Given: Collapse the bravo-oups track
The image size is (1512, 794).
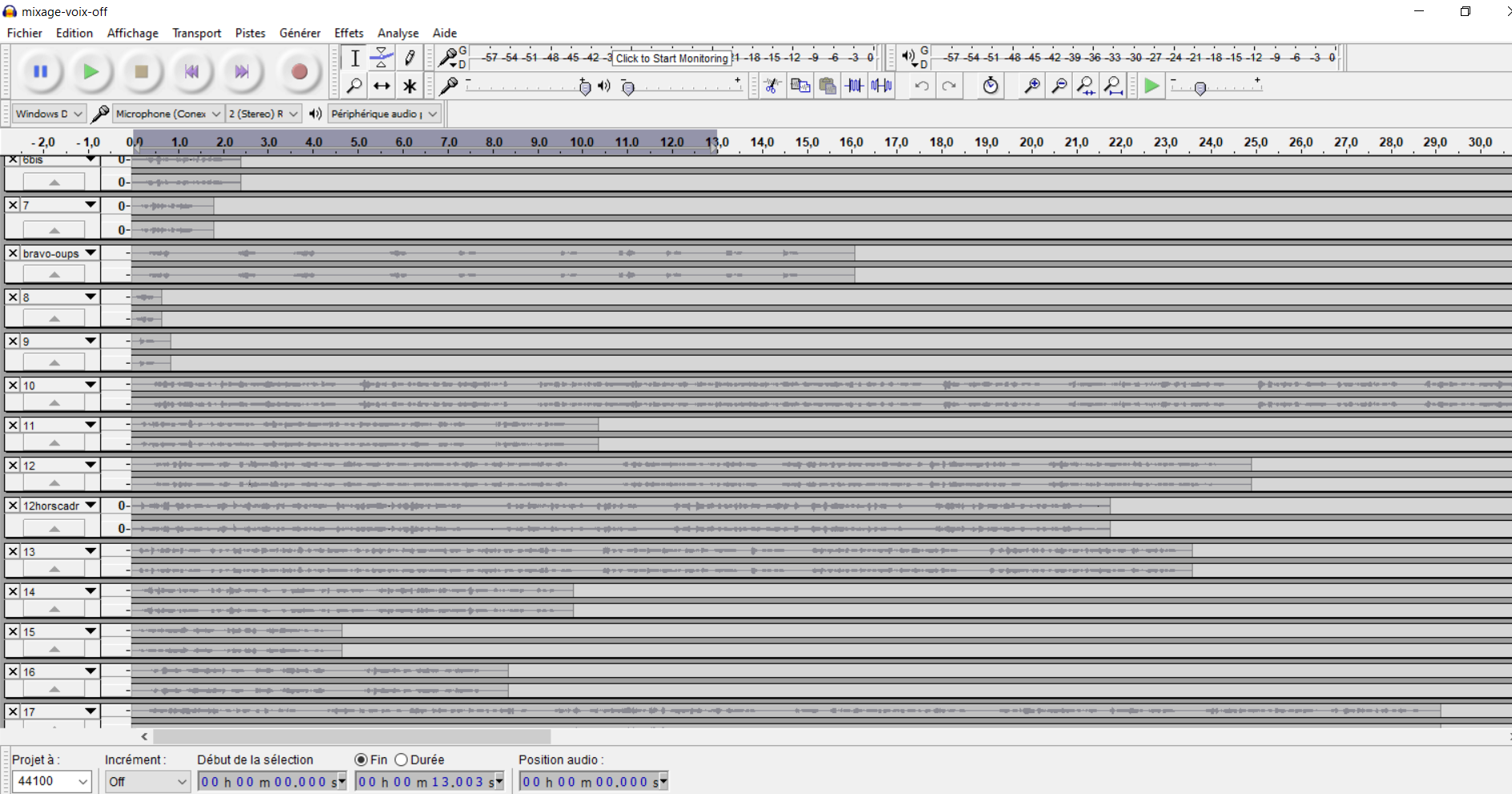Looking at the screenshot, I should (54, 274).
